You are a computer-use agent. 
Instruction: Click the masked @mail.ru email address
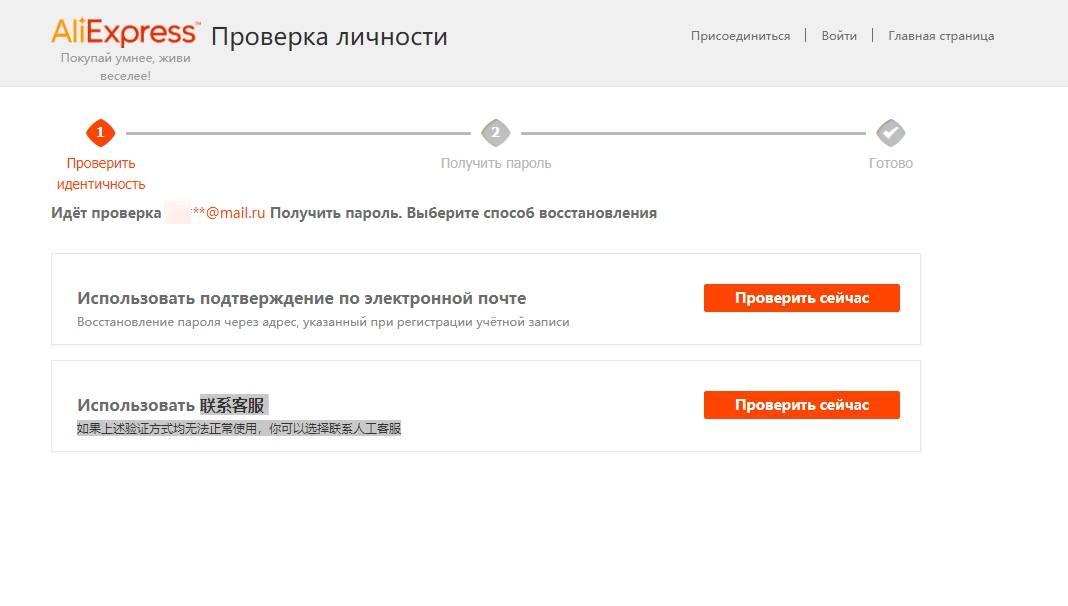pos(228,213)
